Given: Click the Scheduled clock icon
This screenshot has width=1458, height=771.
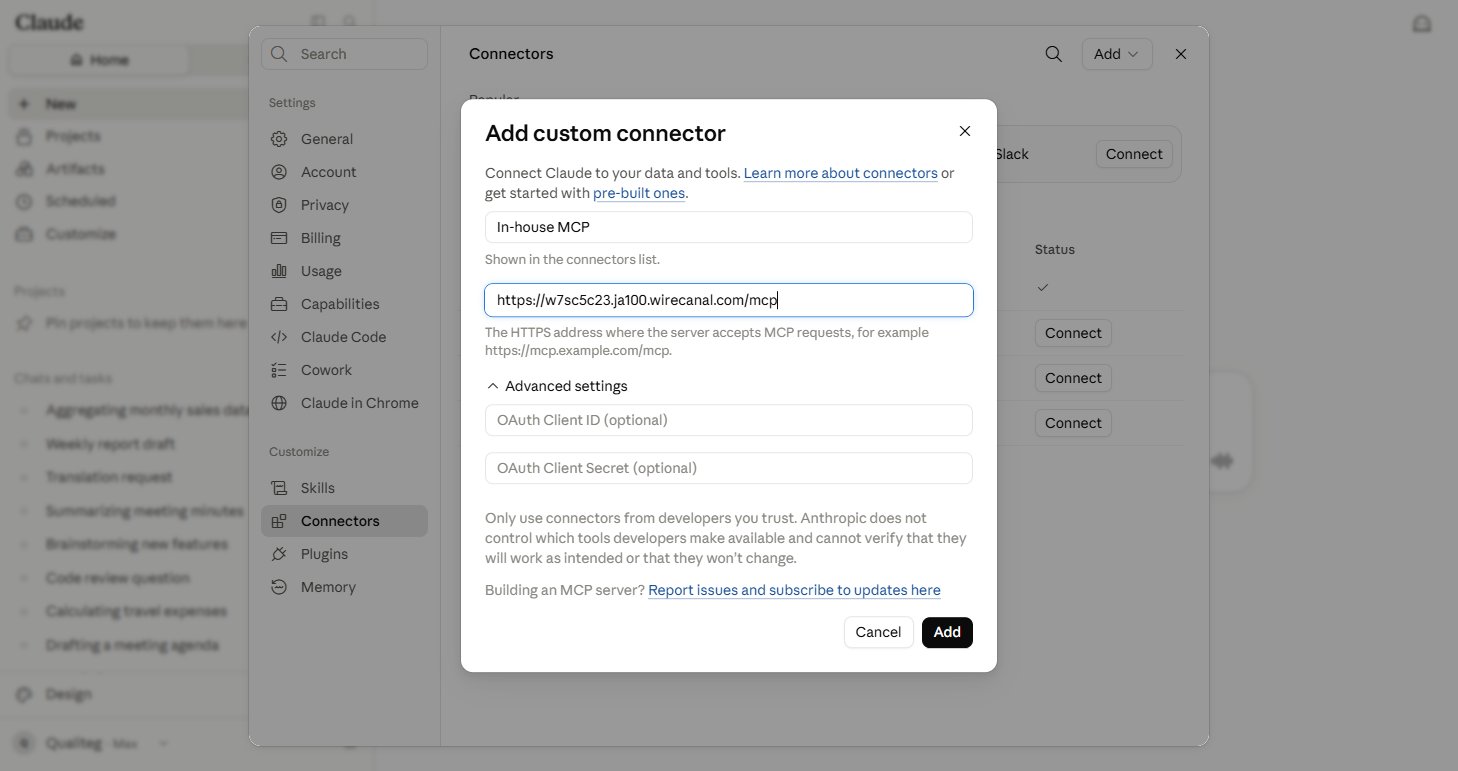Looking at the screenshot, I should pyautogui.click(x=24, y=201).
